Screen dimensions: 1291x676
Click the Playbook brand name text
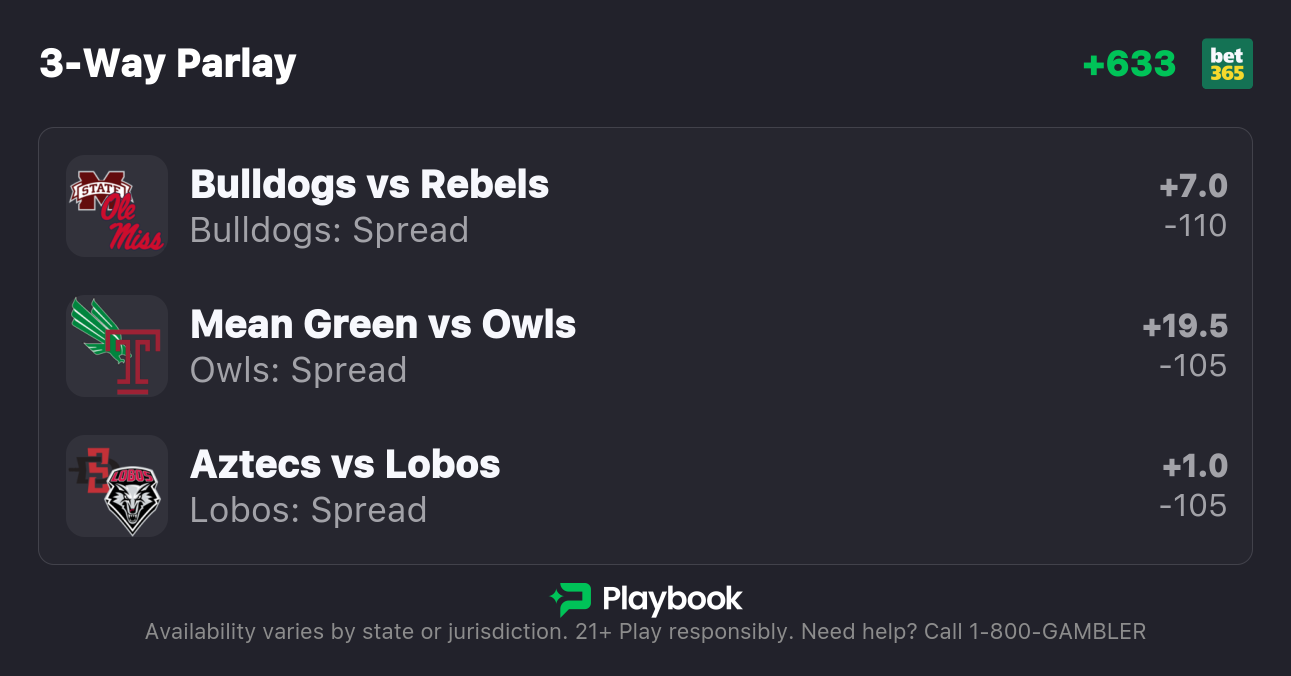[672, 599]
